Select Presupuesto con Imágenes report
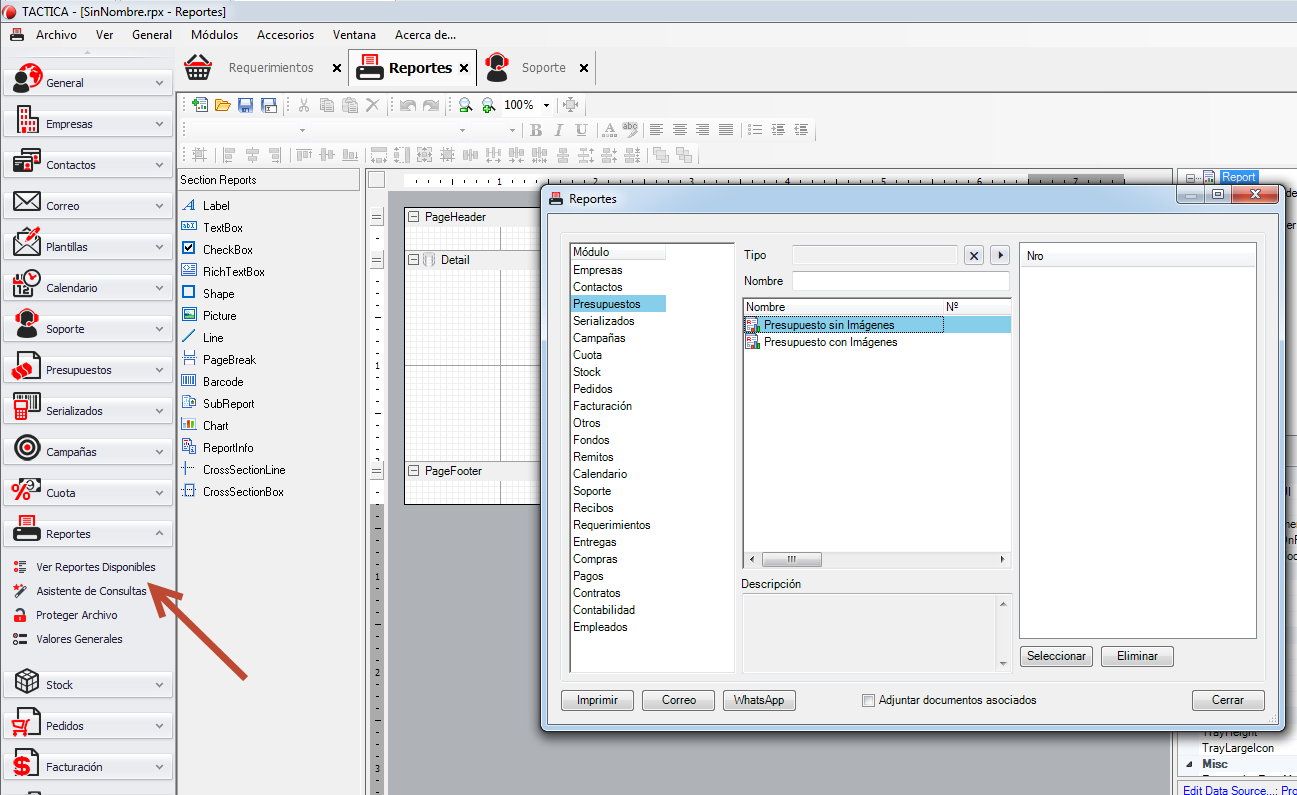The width and height of the screenshot is (1297, 795). 830,342
